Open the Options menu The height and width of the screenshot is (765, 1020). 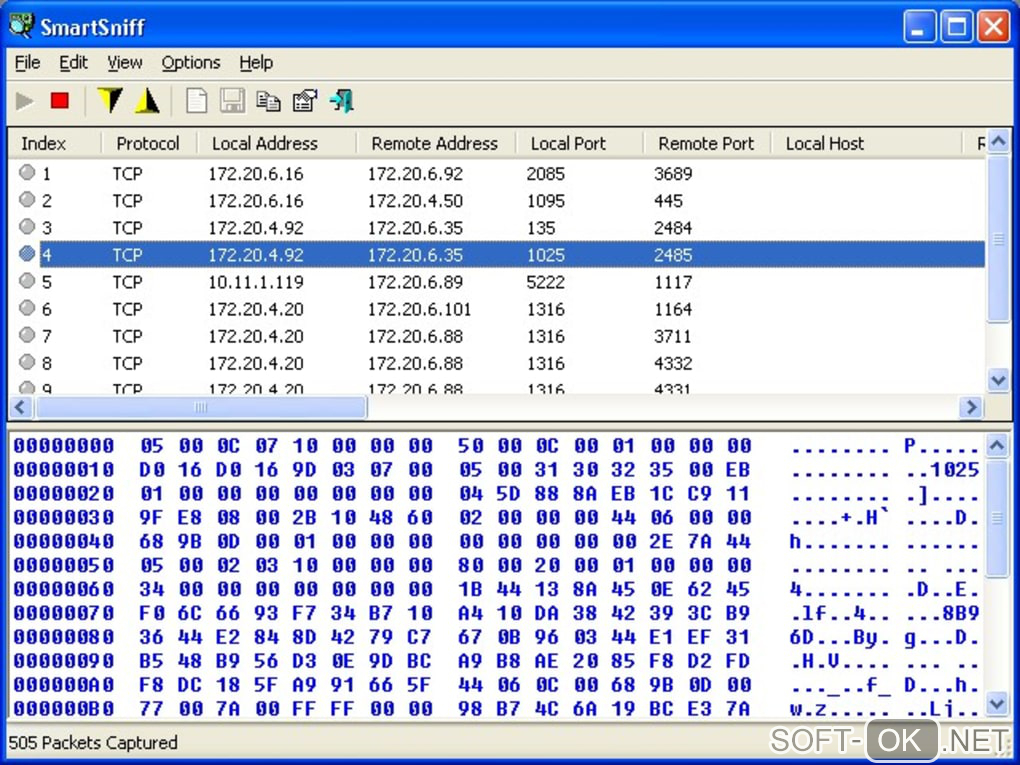[191, 62]
